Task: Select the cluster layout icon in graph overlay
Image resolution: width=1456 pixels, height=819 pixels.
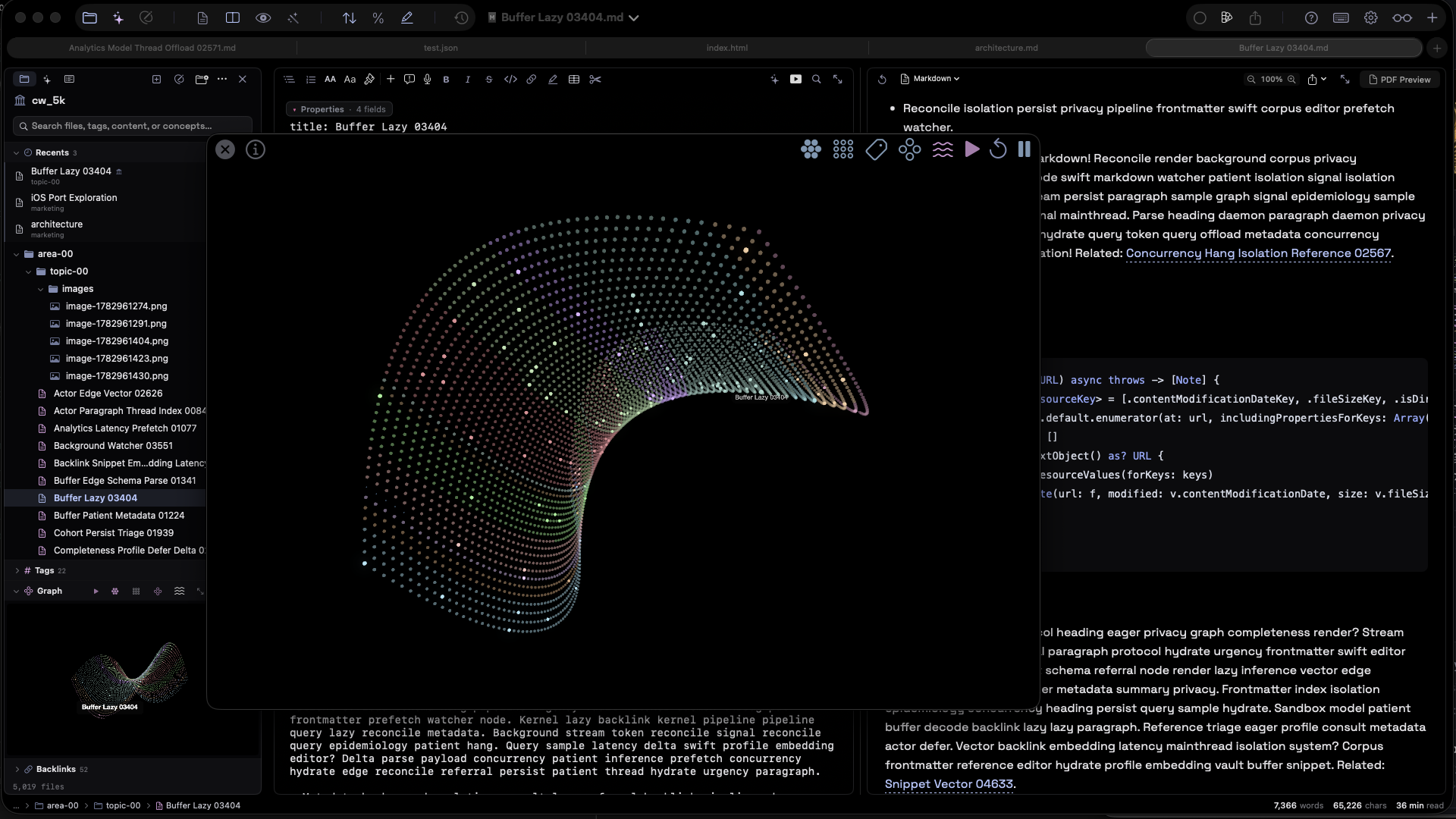Action: click(x=811, y=149)
